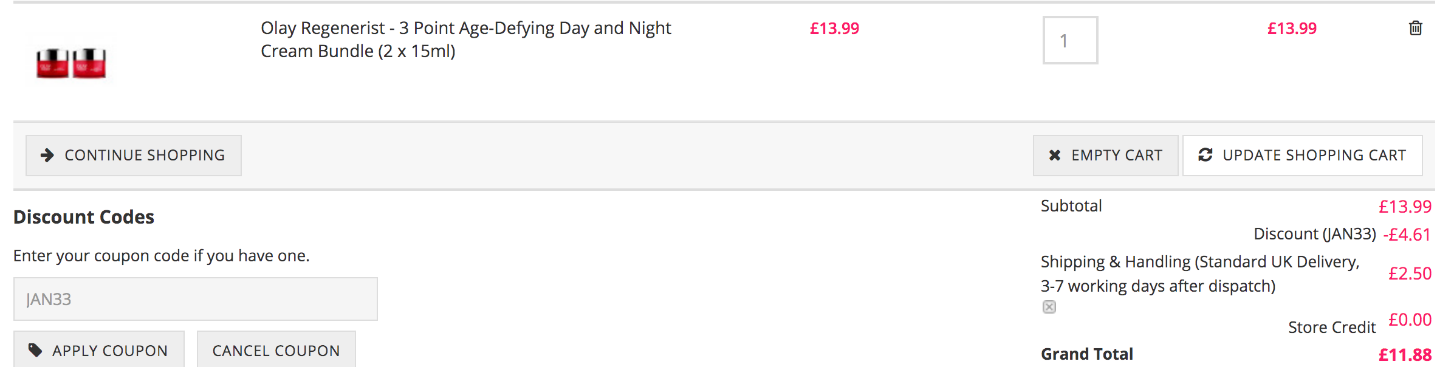The image size is (1440, 367).
Task: Click the tag icon on Apply Coupon
Action: tap(35, 350)
